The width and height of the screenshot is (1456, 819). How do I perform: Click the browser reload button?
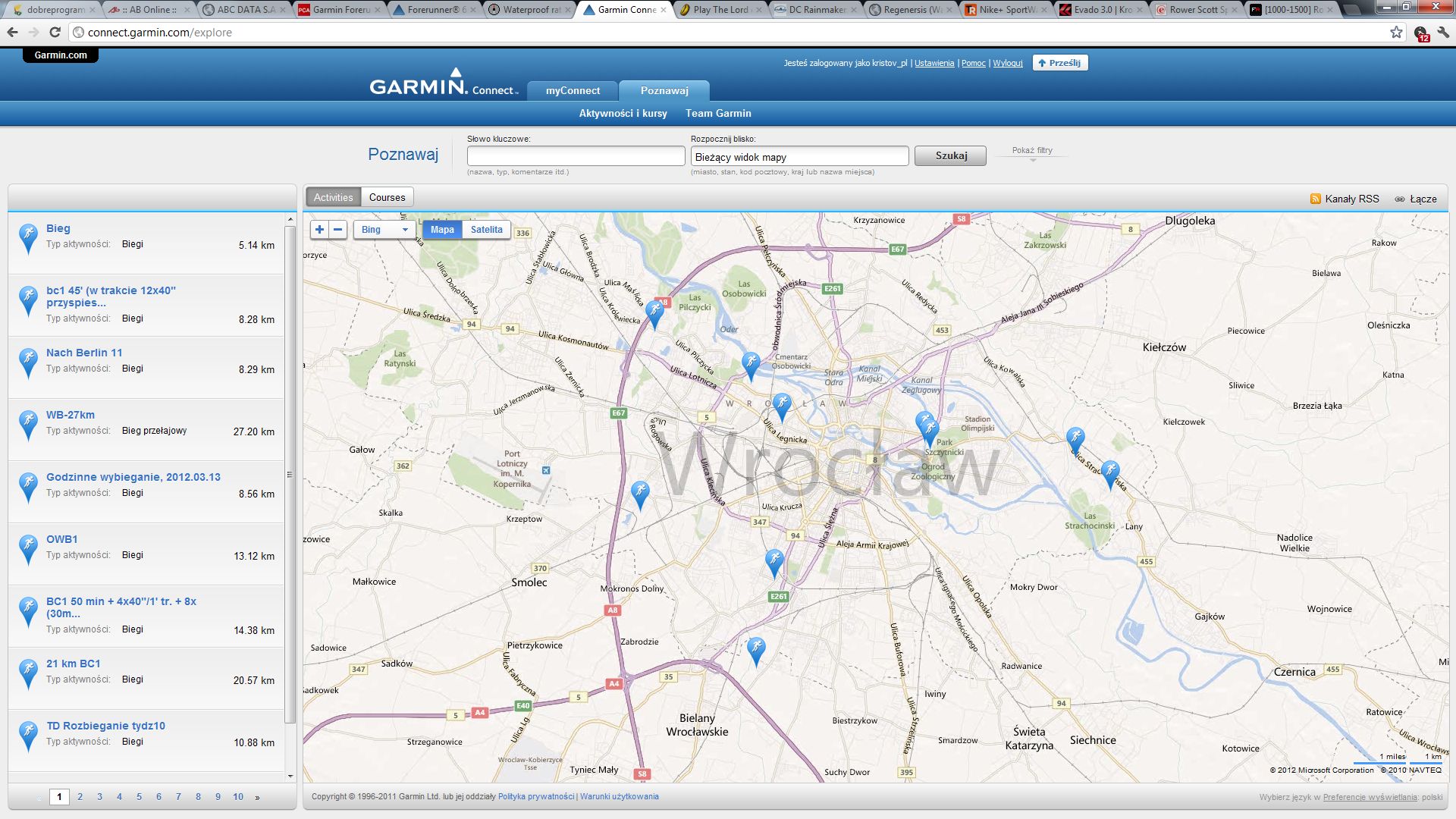(x=55, y=33)
